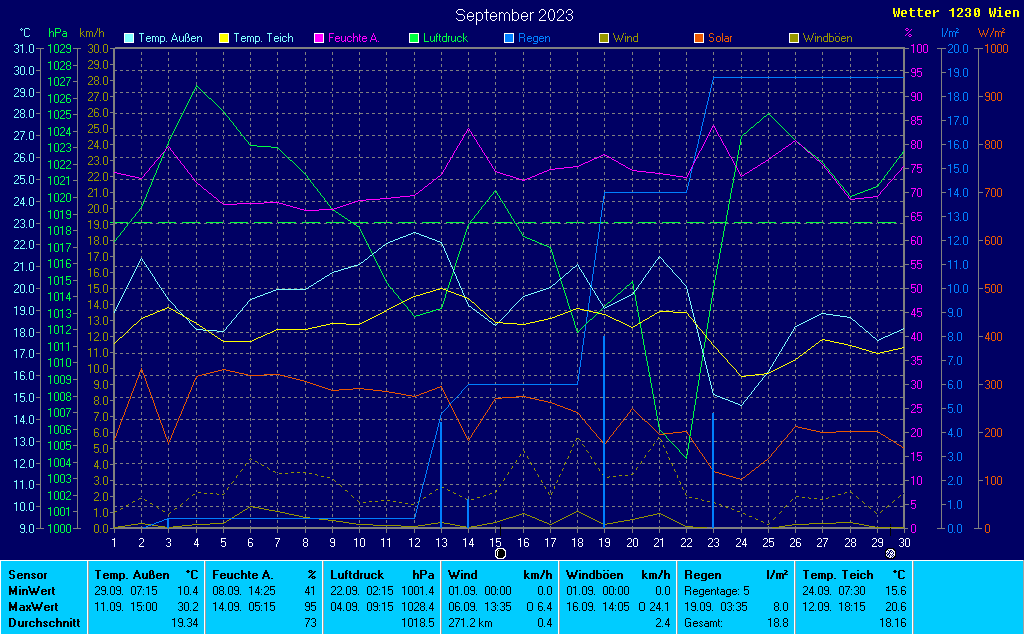Select the 'Windböen' legend label
Image resolution: width=1024 pixels, height=634 pixels.
[827, 38]
